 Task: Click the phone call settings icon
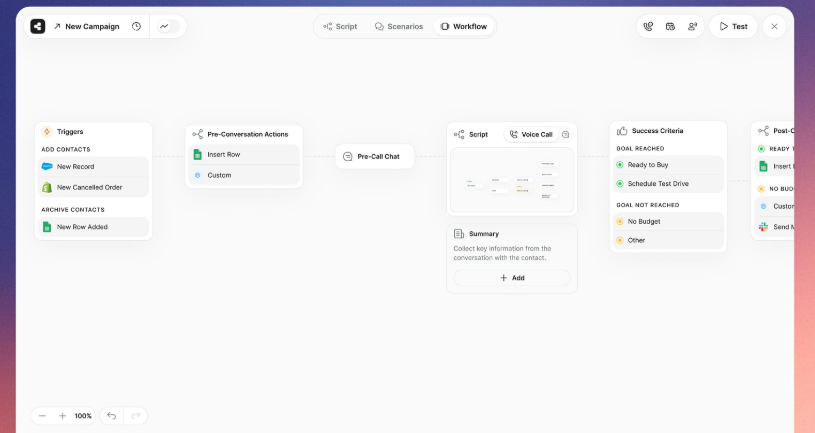click(x=648, y=27)
